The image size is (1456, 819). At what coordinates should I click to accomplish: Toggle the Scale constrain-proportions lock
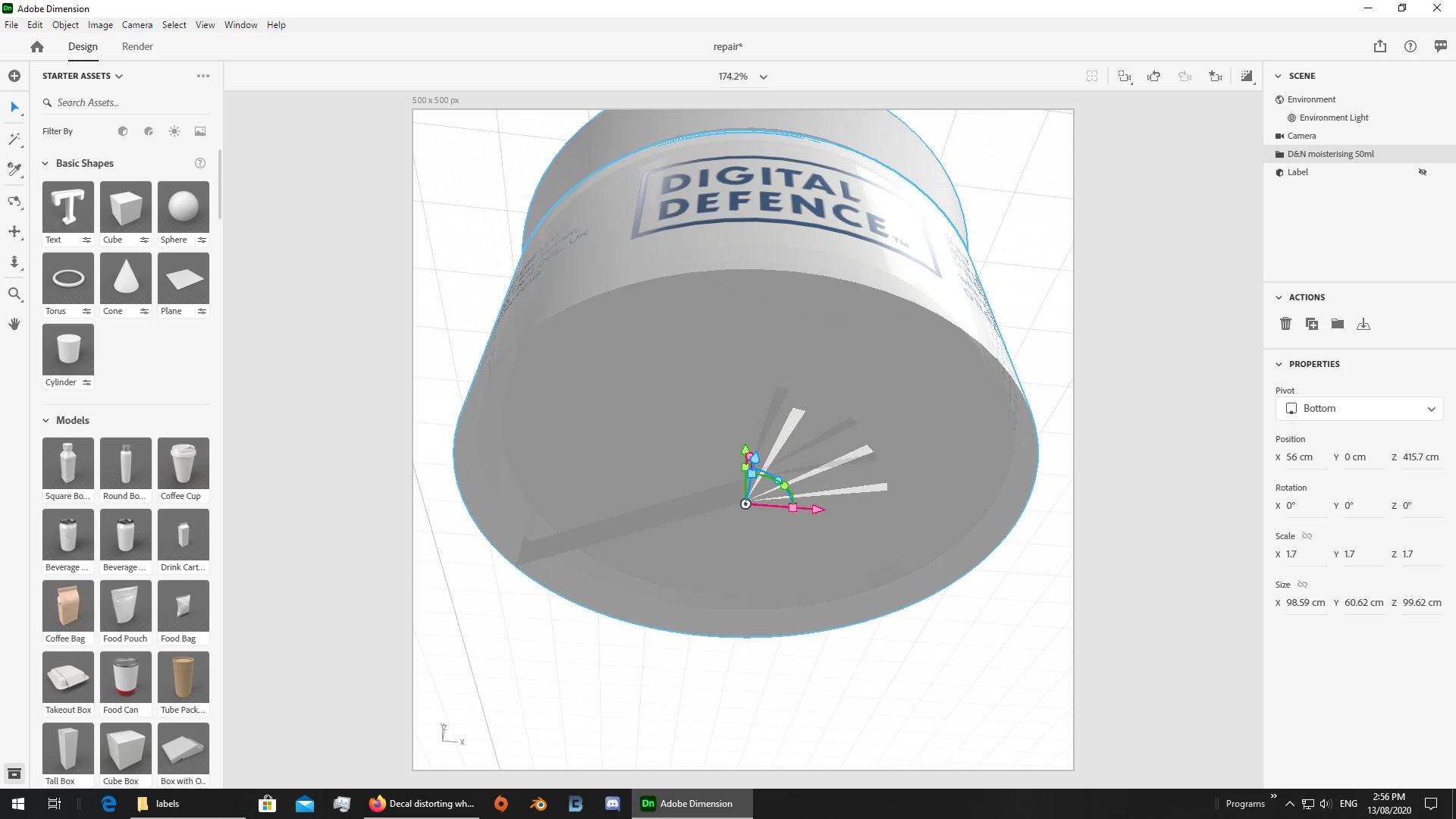tap(1307, 536)
